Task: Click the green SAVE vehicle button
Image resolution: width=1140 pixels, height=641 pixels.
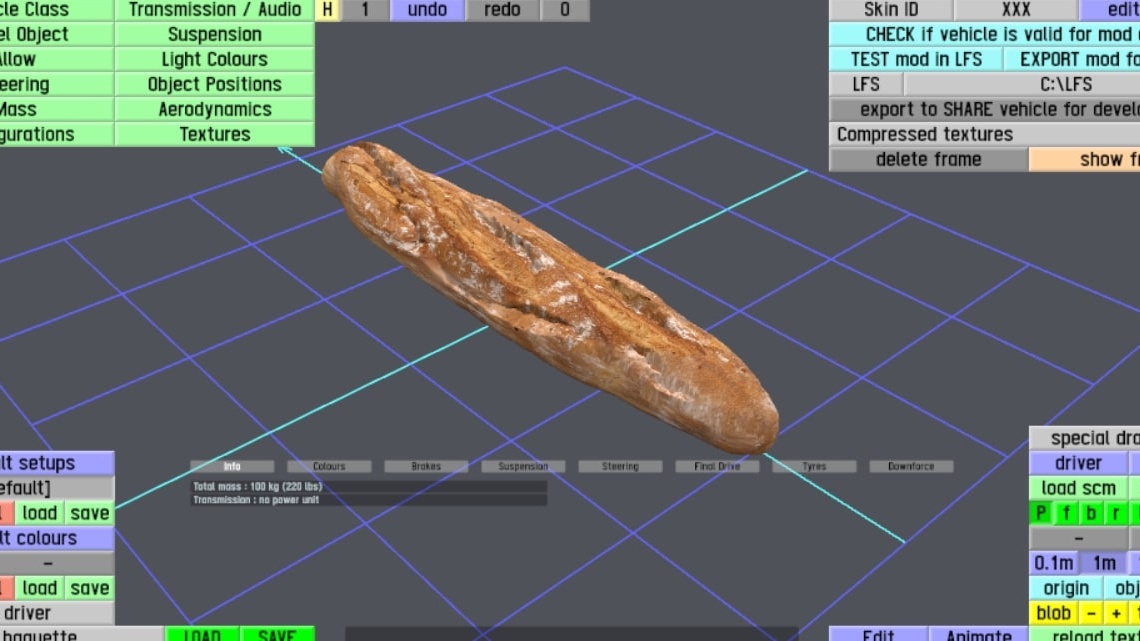Action: [x=277, y=634]
